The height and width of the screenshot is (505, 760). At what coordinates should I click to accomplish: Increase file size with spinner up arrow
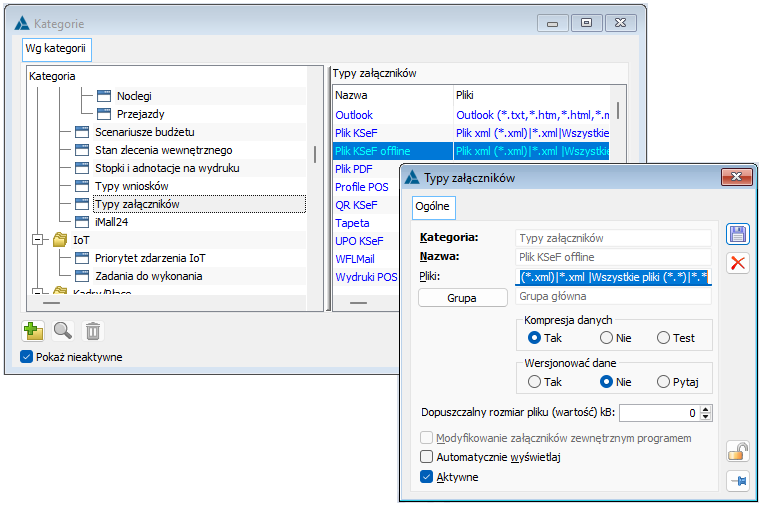[x=706, y=408]
